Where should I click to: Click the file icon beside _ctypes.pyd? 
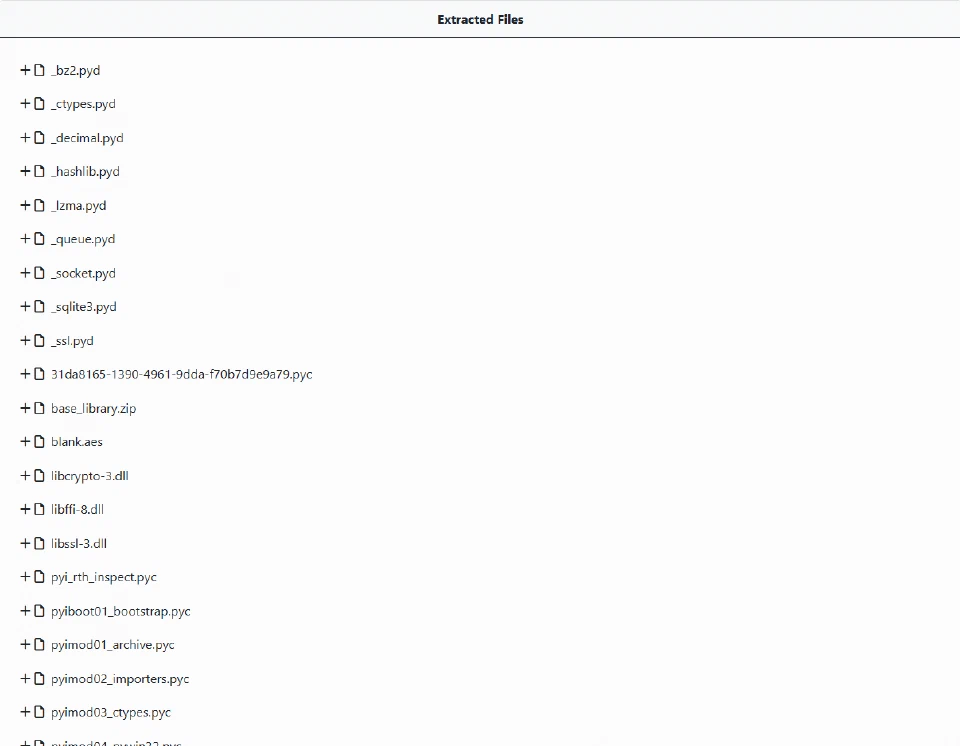pyautogui.click(x=40, y=104)
